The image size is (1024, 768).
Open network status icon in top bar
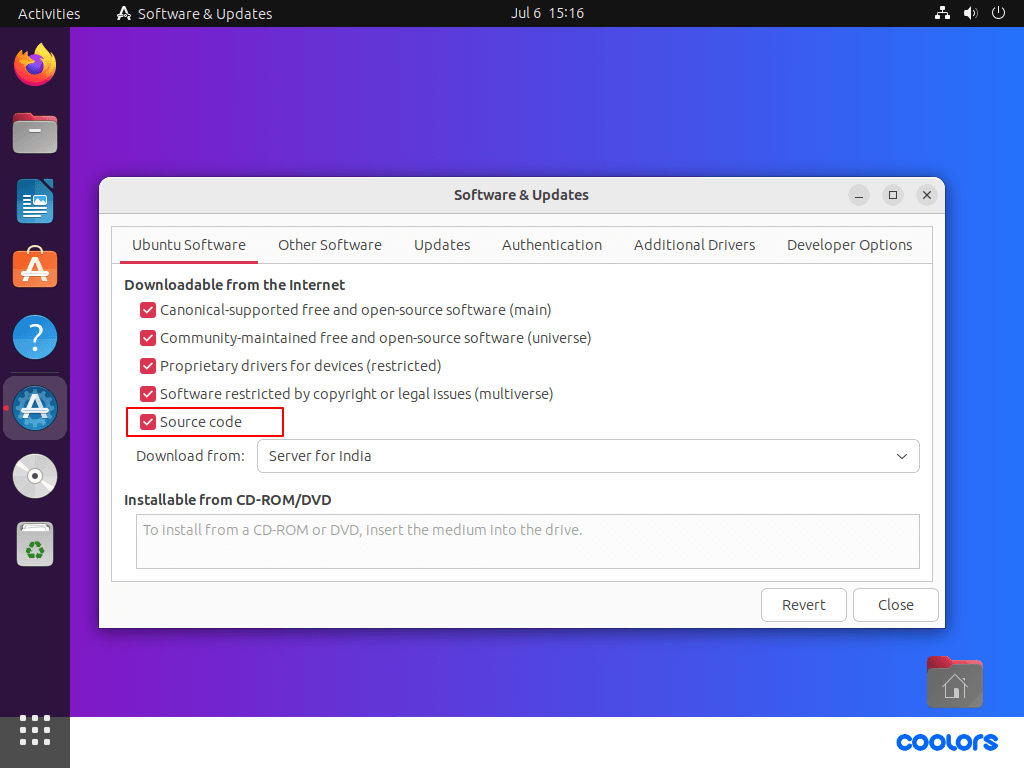942,13
